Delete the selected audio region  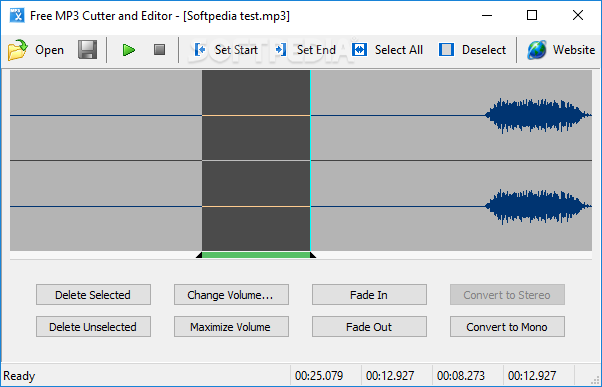click(x=93, y=294)
